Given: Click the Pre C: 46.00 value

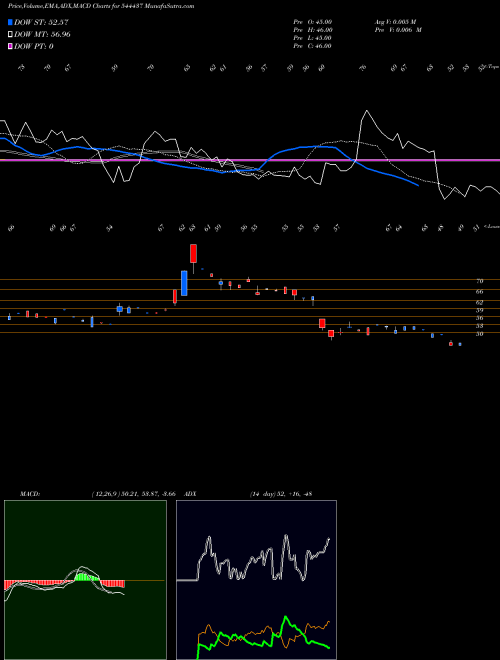Looking at the screenshot, I should [313, 46].
